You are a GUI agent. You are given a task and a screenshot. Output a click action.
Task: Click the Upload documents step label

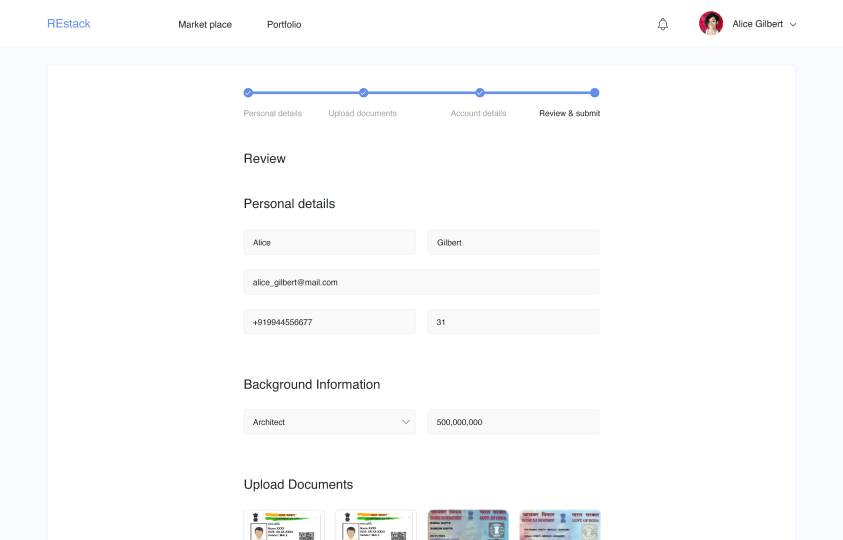coord(362,113)
